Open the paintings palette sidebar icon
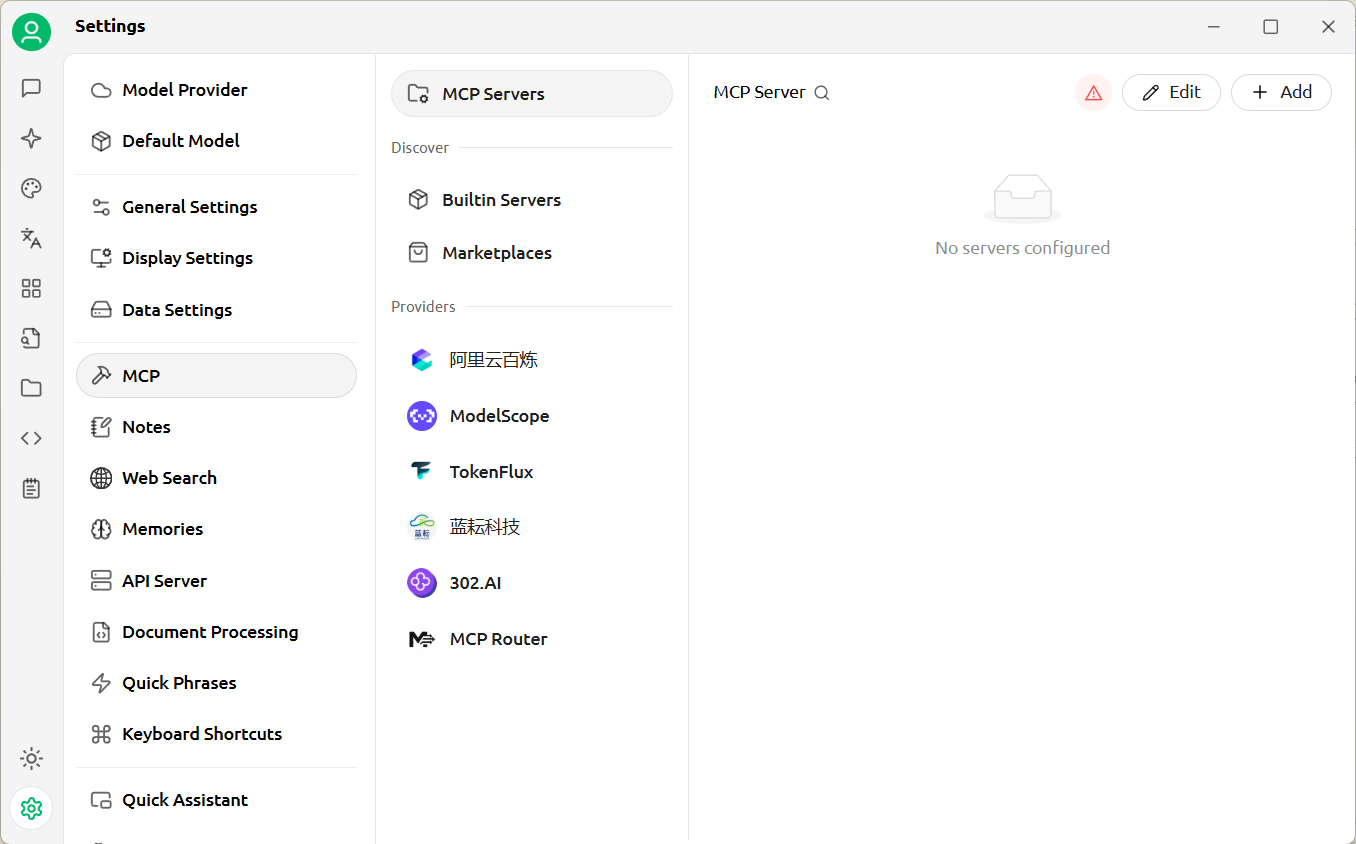The width and height of the screenshot is (1356, 844). pos(31,188)
